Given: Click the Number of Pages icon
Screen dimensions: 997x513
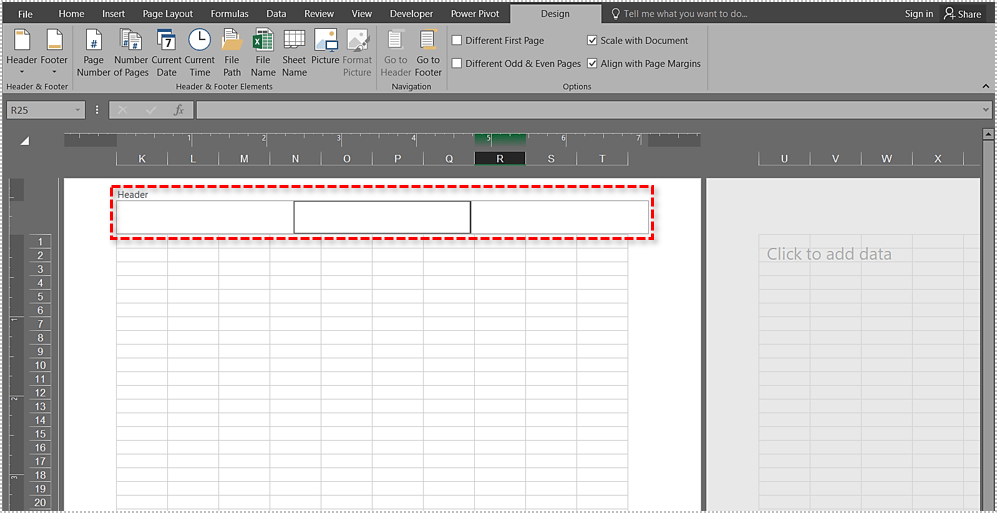Looking at the screenshot, I should click(131, 52).
